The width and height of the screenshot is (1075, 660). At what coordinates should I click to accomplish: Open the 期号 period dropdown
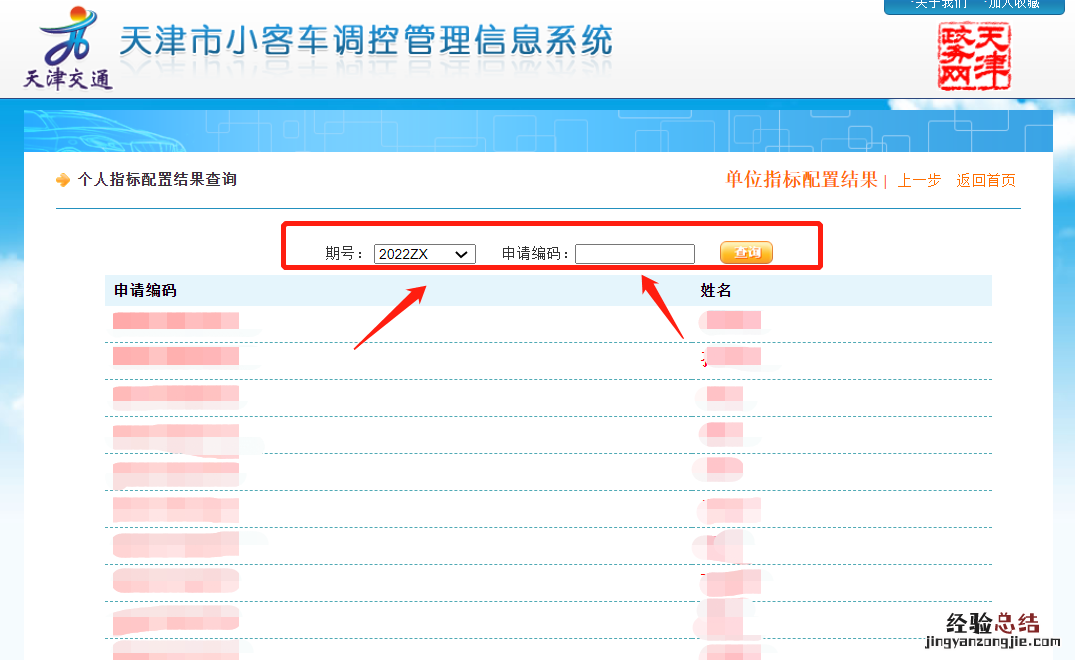tap(424, 253)
